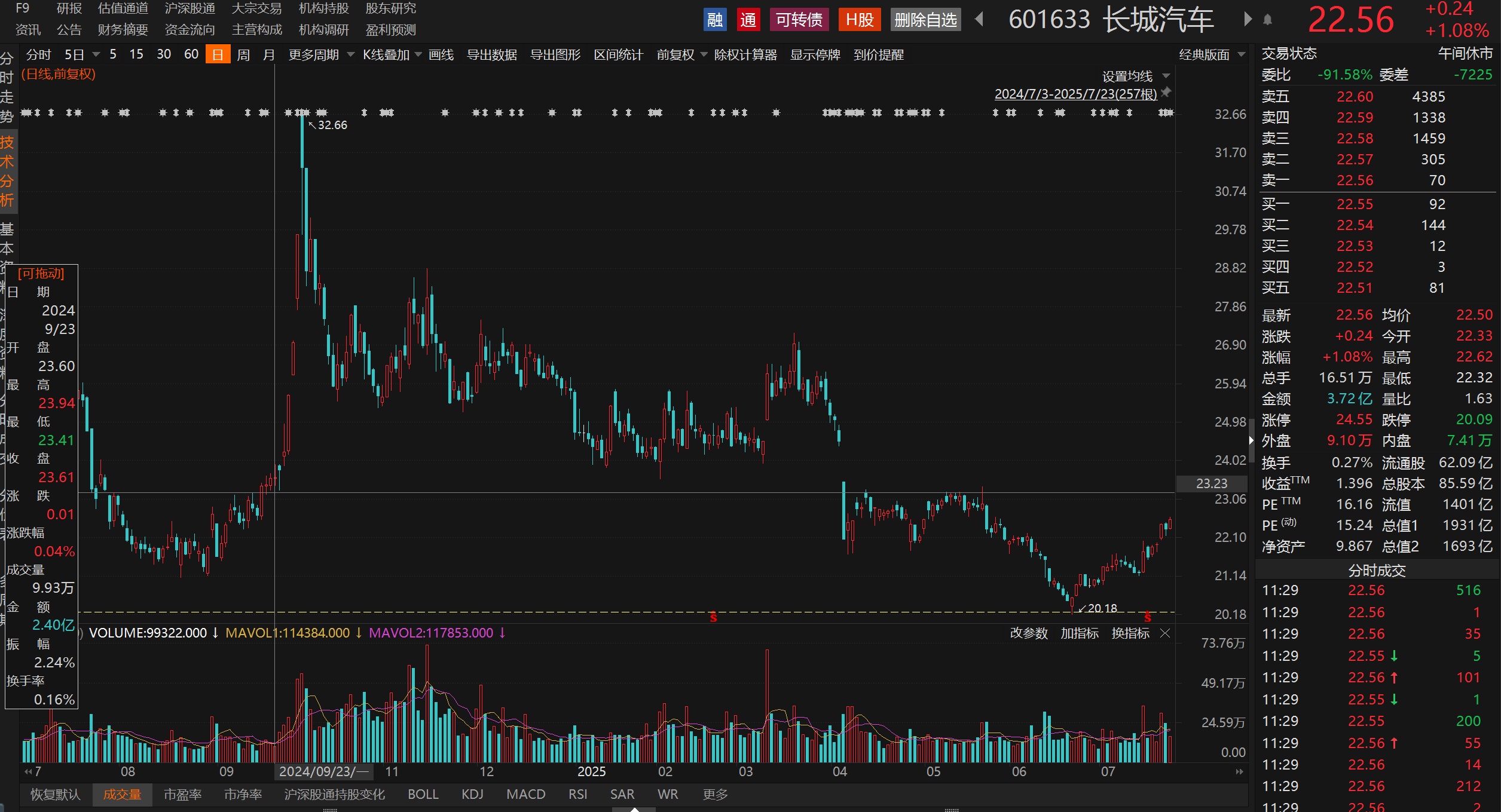
Task: Click the 2024/7/3-2025/7/23(257根) date range link
Action: (x=1076, y=94)
